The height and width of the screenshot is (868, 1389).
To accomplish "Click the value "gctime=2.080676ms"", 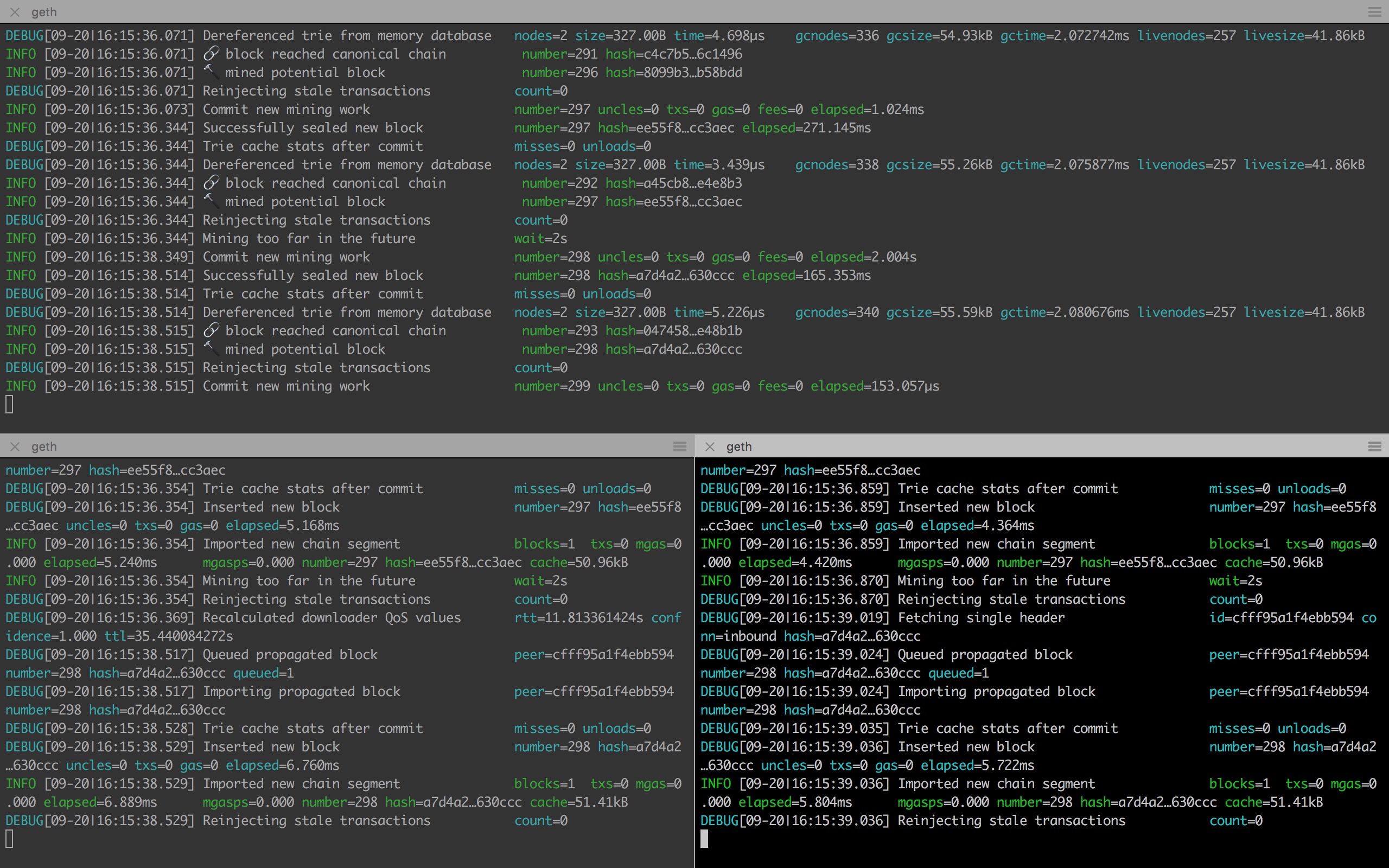I will [1065, 312].
